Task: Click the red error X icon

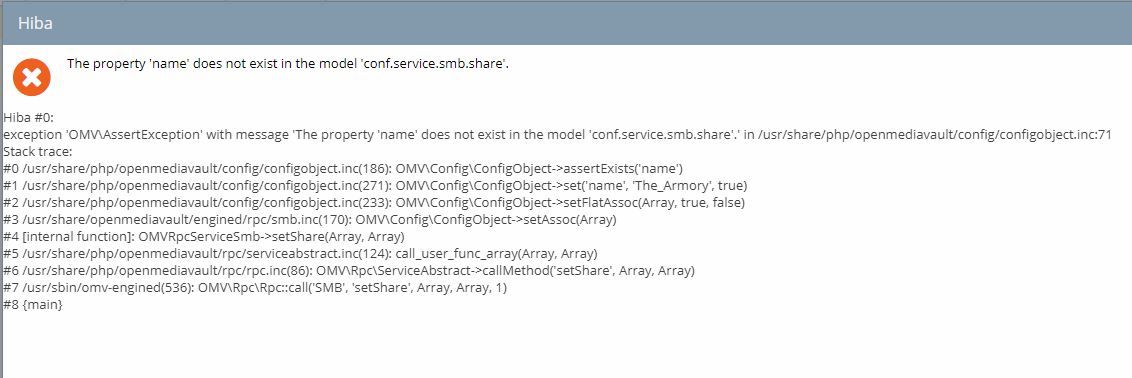Action: point(31,76)
